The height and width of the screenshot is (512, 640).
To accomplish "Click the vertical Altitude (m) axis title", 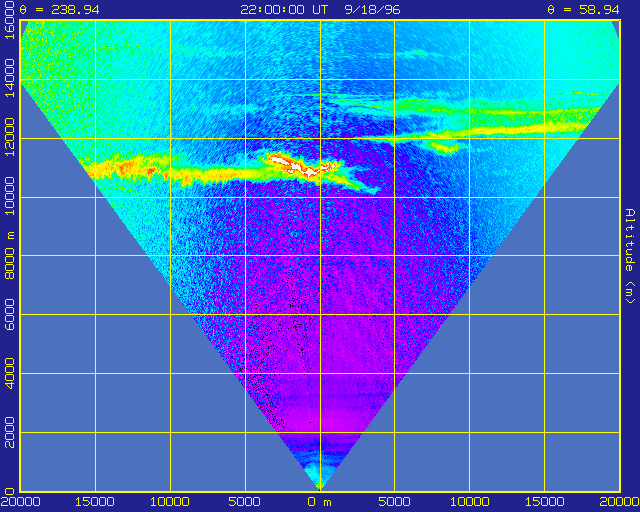I will (631, 256).
